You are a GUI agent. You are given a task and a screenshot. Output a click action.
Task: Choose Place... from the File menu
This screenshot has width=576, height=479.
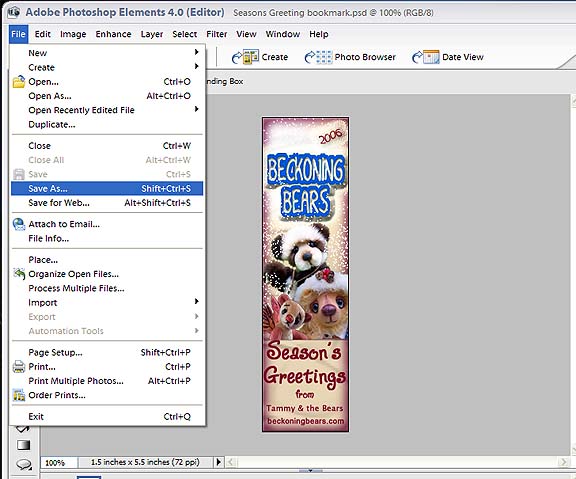pyautogui.click(x=107, y=260)
